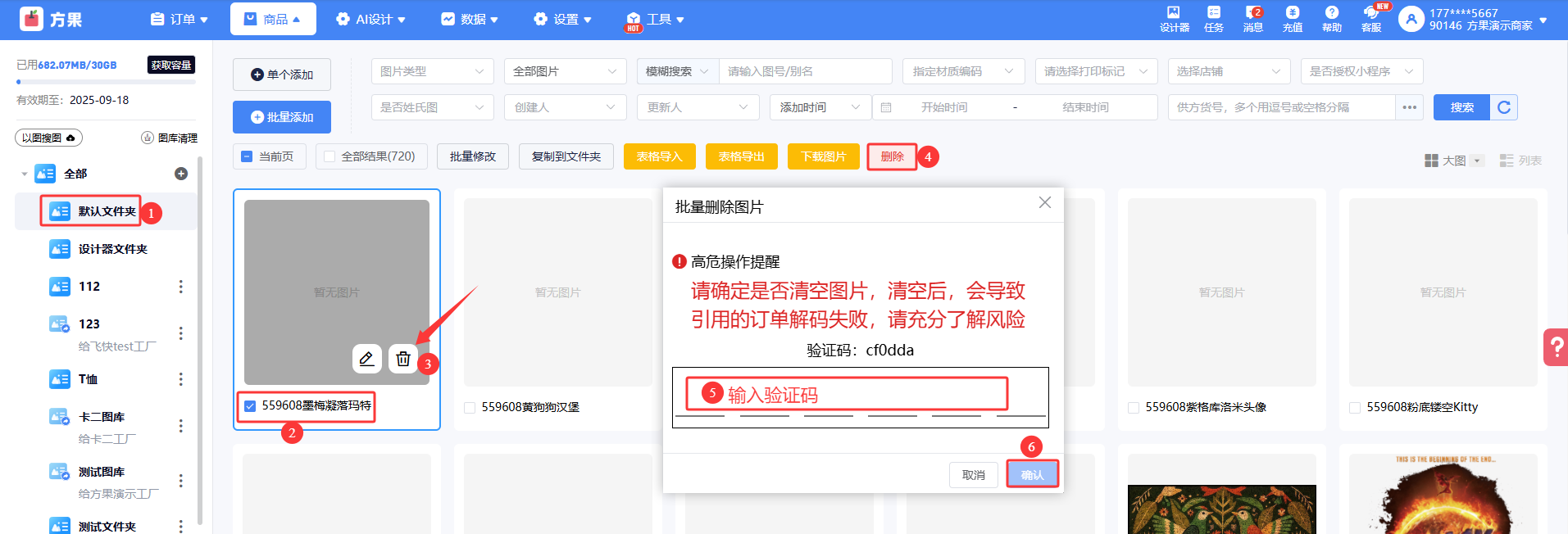Toggle the 当前页 checkbox
This screenshot has height=534, width=1568.
247,156
